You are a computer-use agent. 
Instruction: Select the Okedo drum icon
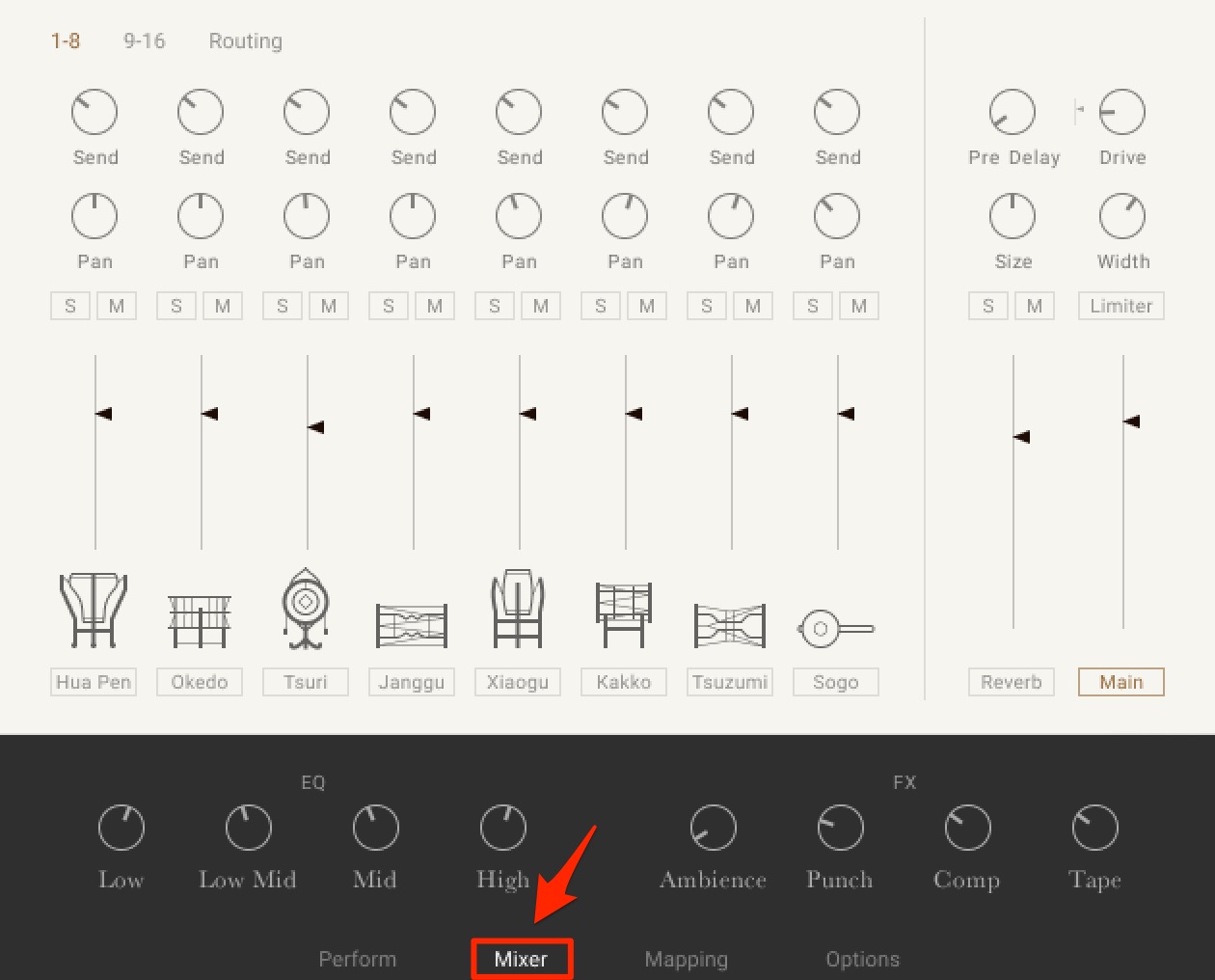pos(200,621)
